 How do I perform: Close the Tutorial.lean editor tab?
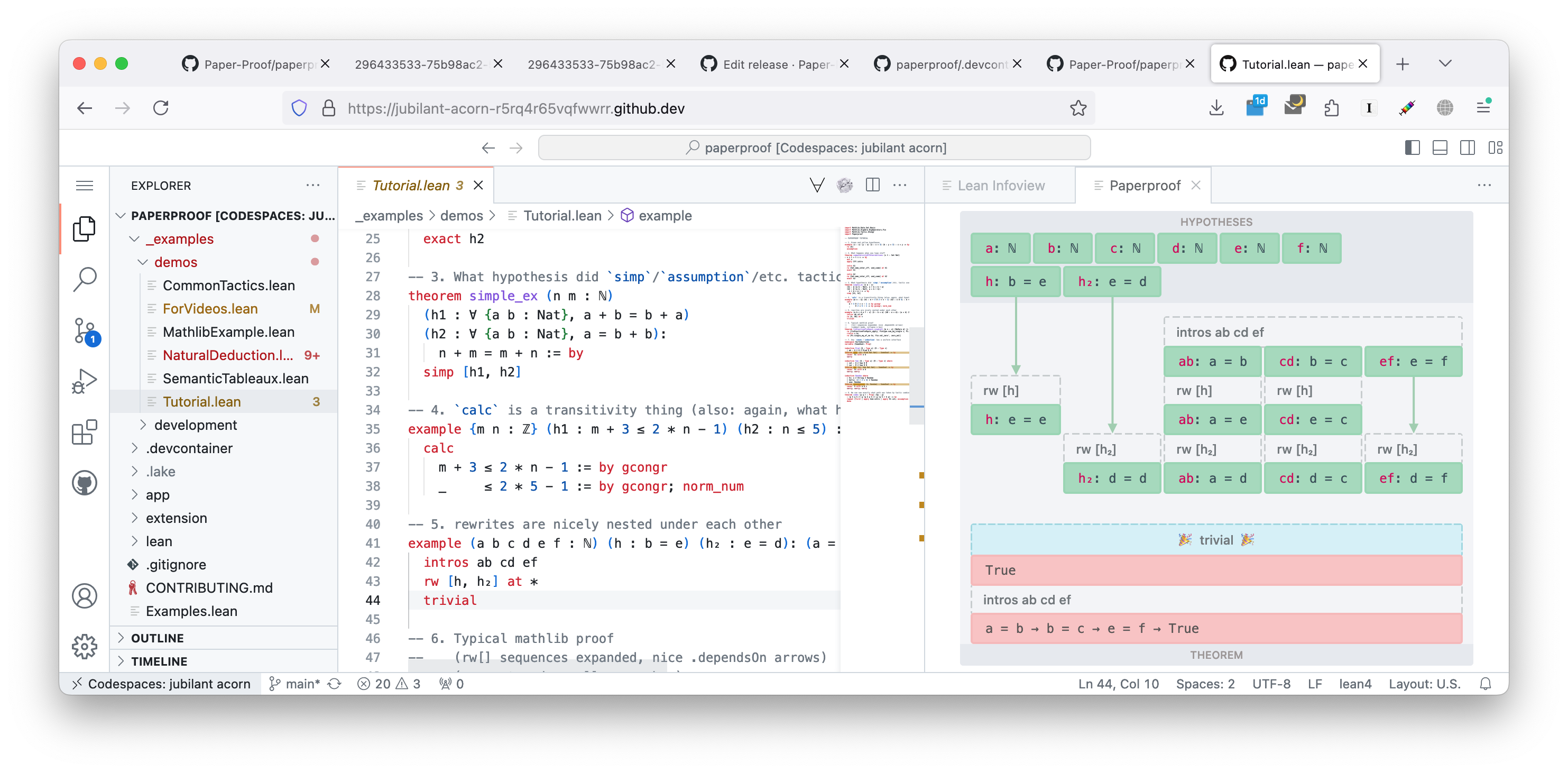tap(478, 185)
